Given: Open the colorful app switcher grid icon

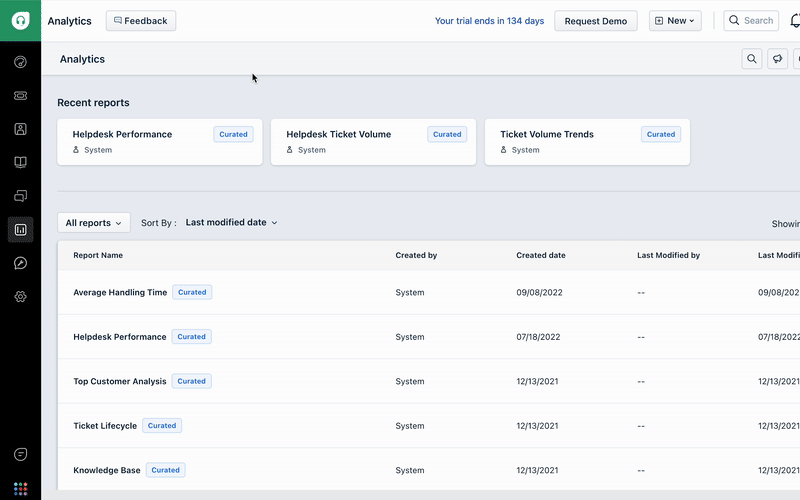Looking at the screenshot, I should coord(20,489).
